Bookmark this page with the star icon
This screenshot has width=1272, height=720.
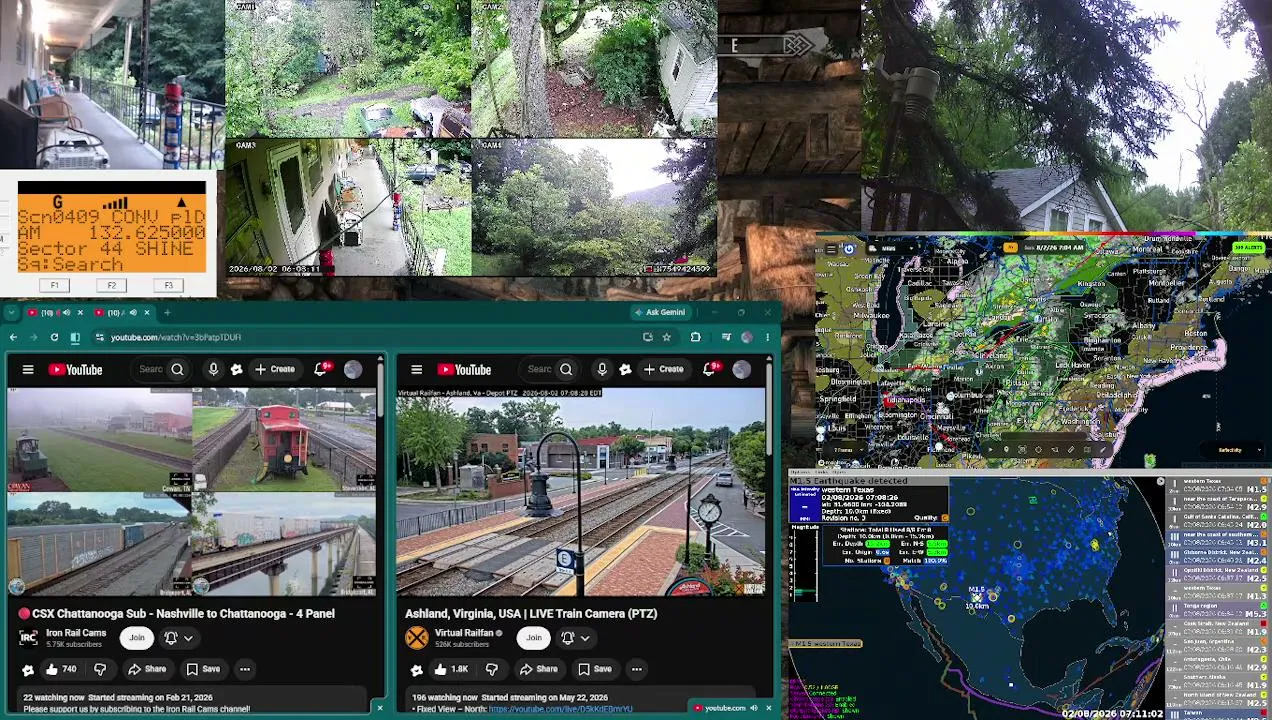point(666,337)
